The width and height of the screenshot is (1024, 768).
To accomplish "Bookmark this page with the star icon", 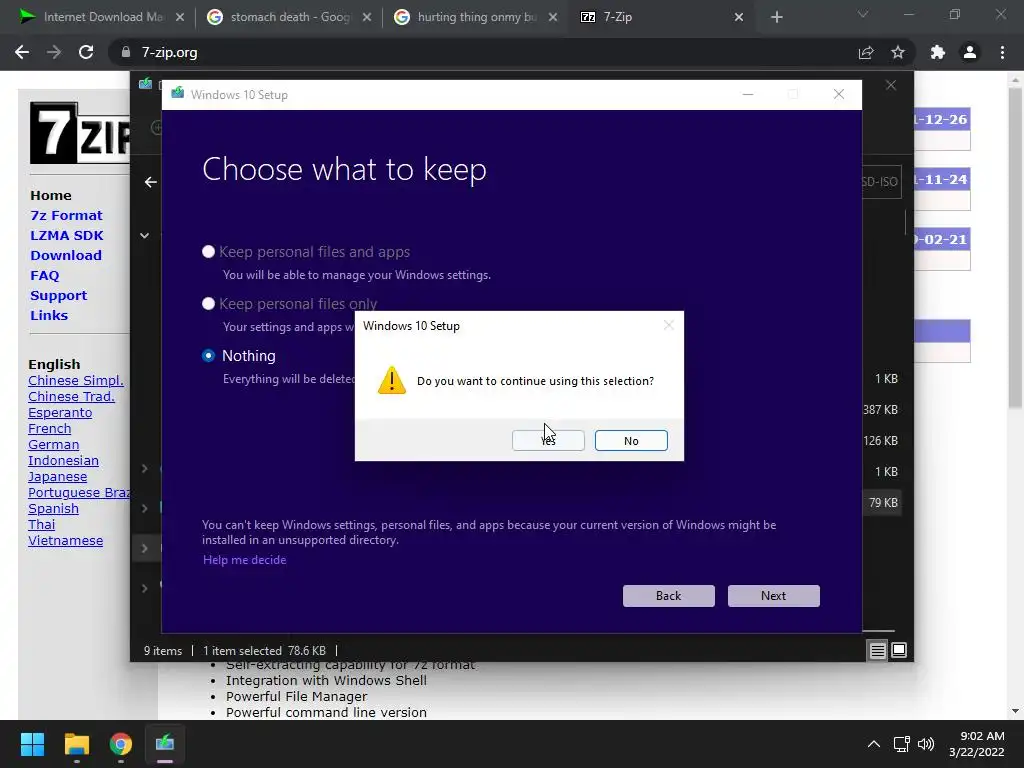I will point(898,52).
